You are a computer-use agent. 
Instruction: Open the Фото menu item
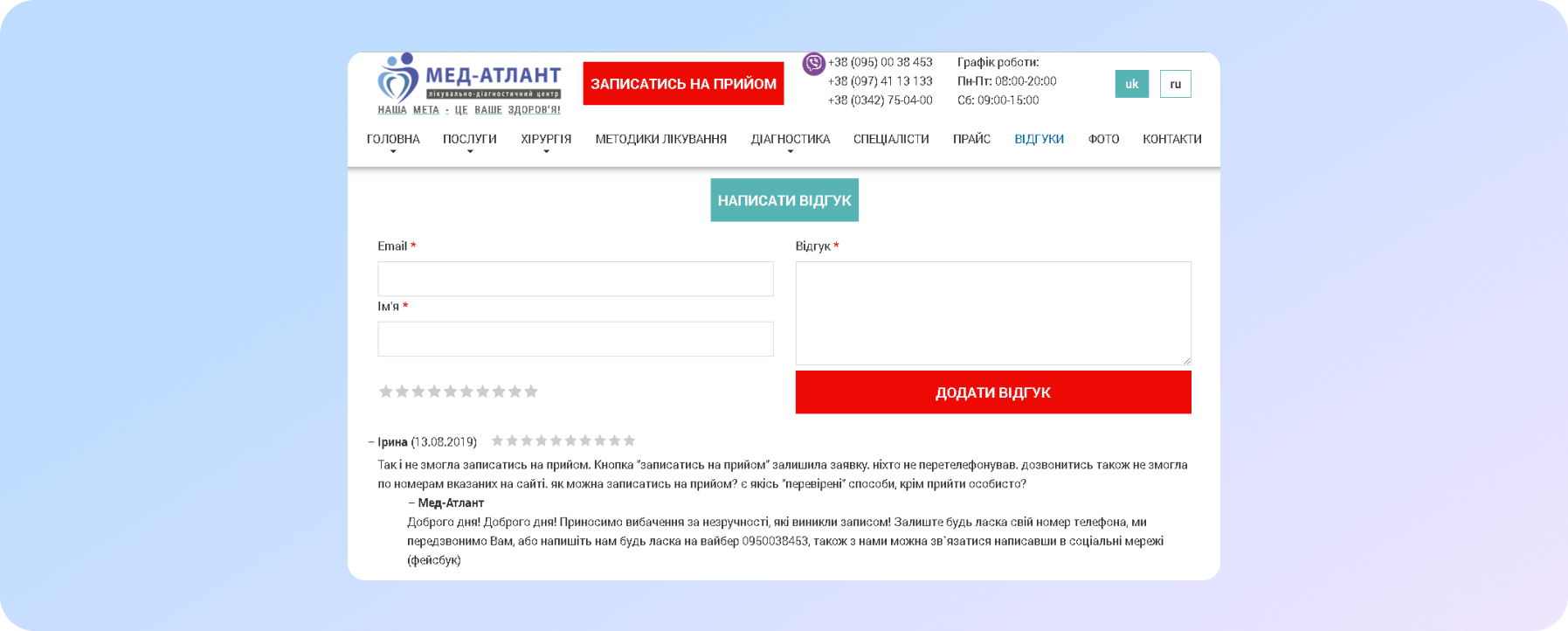1103,139
